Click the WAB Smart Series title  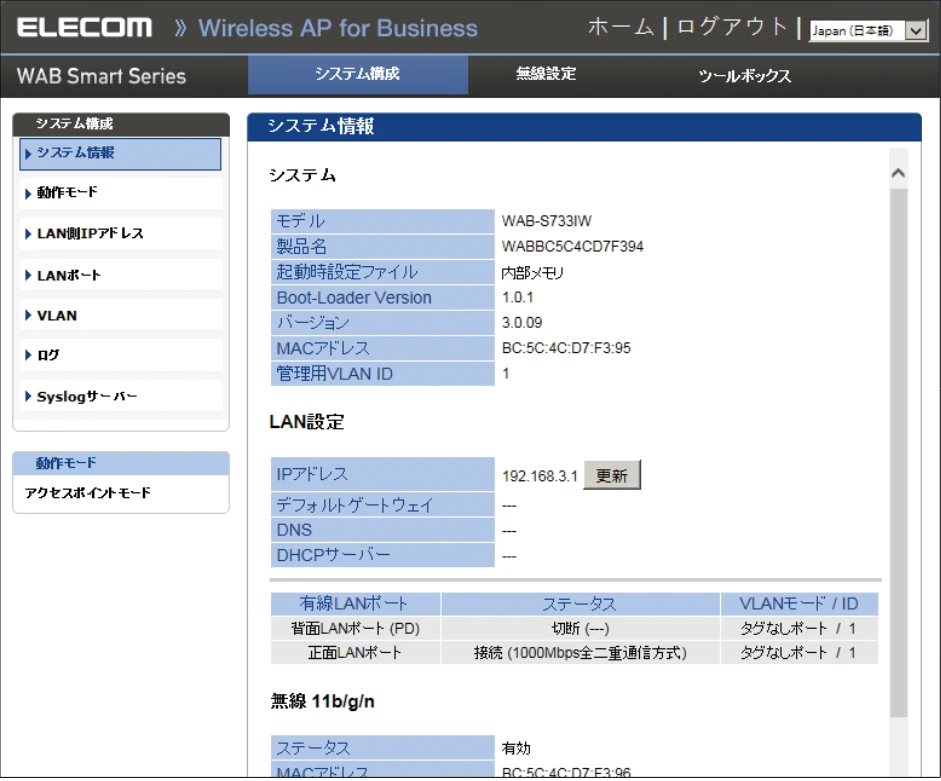[x=101, y=76]
